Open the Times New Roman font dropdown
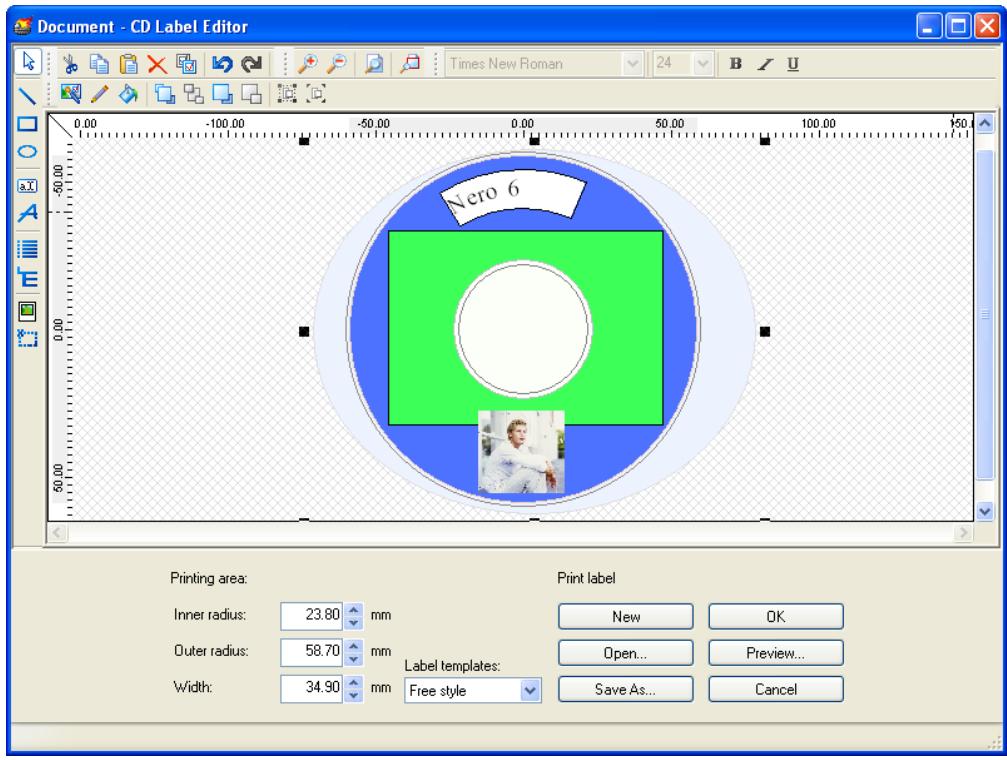The height and width of the screenshot is (760, 1007). tap(633, 64)
